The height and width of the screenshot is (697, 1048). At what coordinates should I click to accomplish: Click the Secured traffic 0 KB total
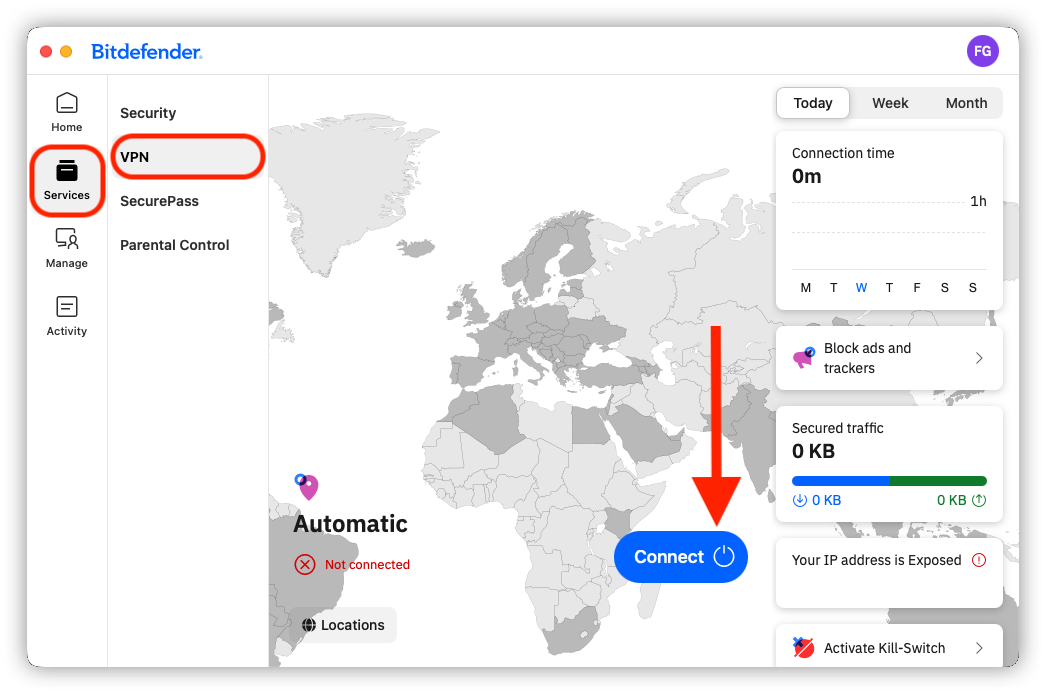(813, 451)
